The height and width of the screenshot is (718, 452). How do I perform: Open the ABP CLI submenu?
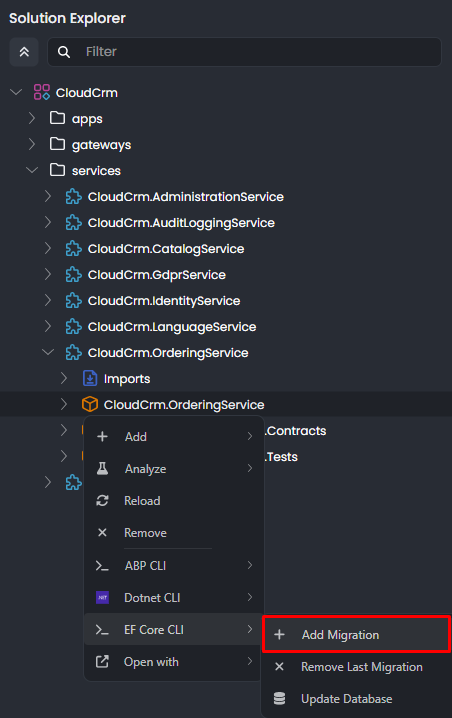pos(174,566)
